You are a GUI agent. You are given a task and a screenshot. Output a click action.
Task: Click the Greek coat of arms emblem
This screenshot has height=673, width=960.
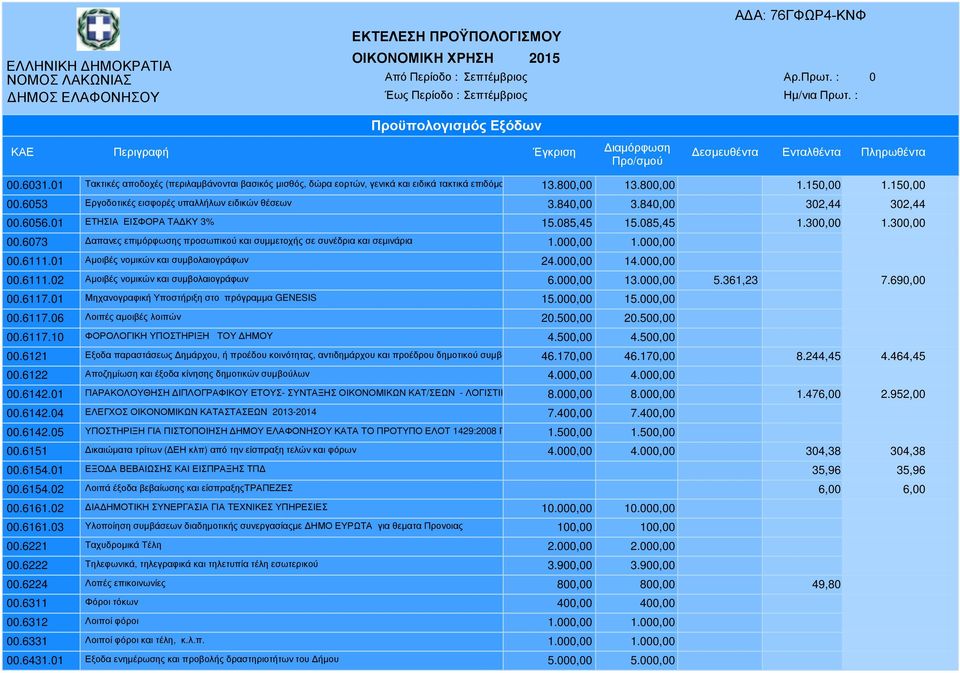click(98, 29)
